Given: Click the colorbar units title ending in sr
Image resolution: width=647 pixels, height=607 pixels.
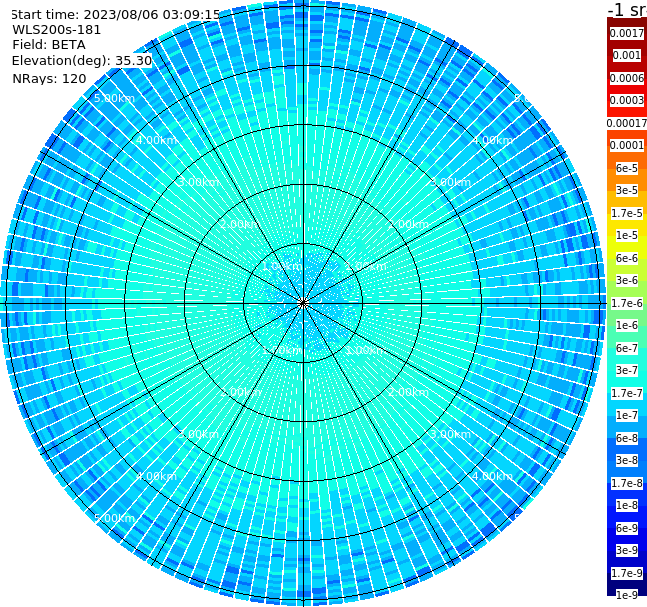Looking at the screenshot, I should tap(627, 9).
